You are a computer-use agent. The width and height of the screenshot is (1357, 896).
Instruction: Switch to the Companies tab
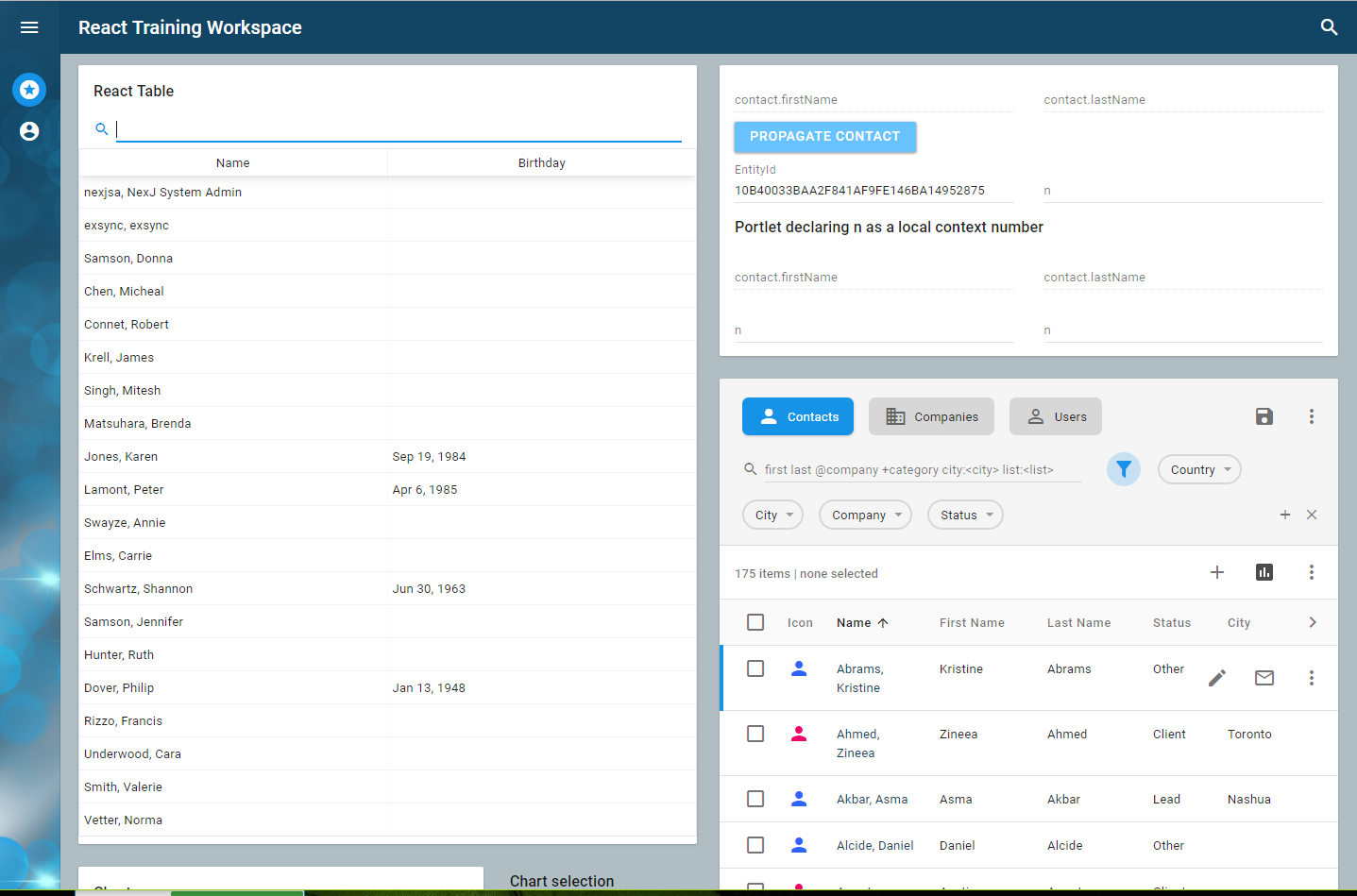click(x=931, y=416)
